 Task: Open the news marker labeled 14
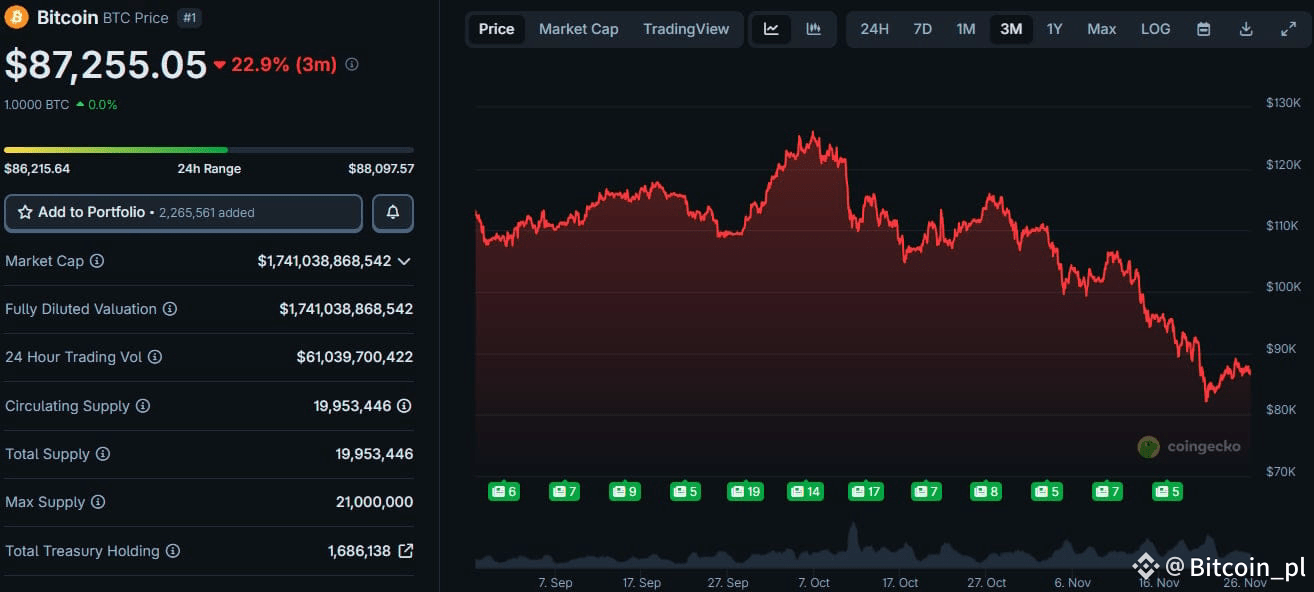coord(805,491)
